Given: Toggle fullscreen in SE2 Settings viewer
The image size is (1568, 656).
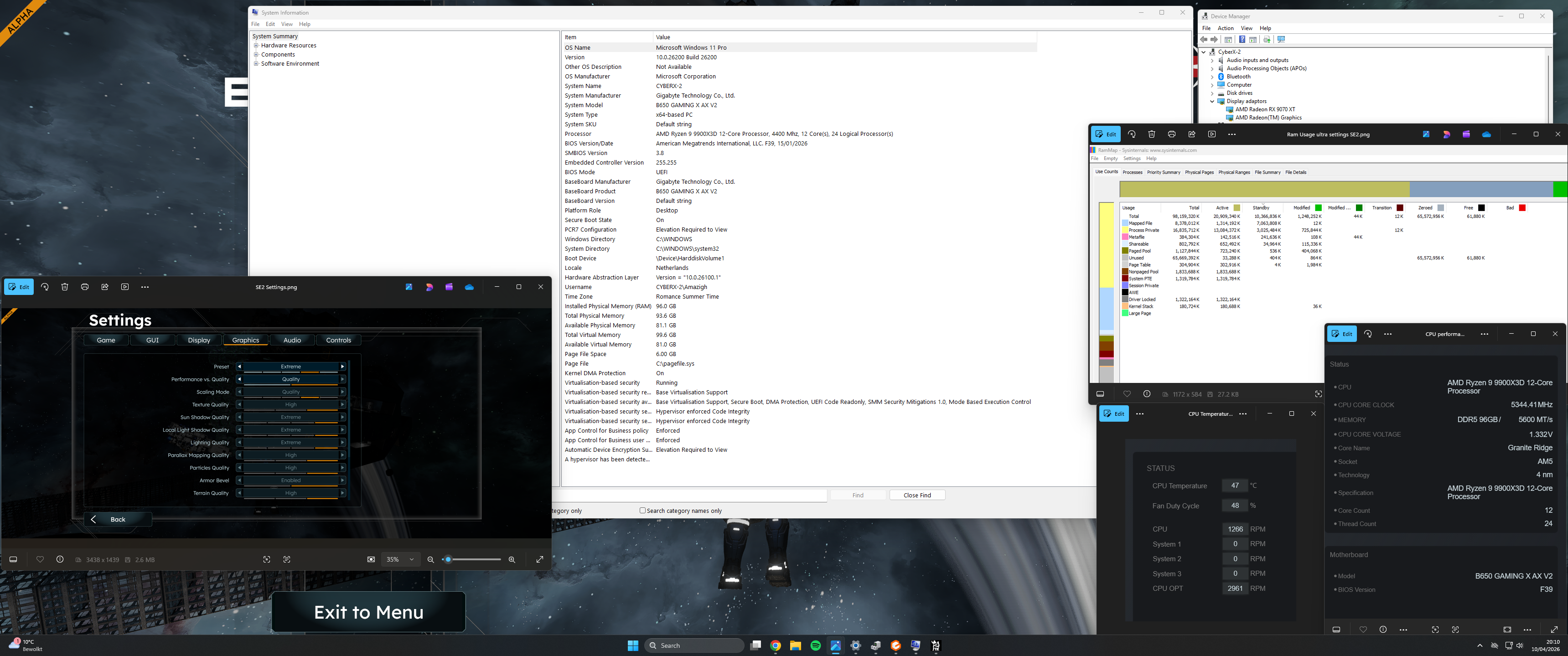Looking at the screenshot, I should coord(539,559).
